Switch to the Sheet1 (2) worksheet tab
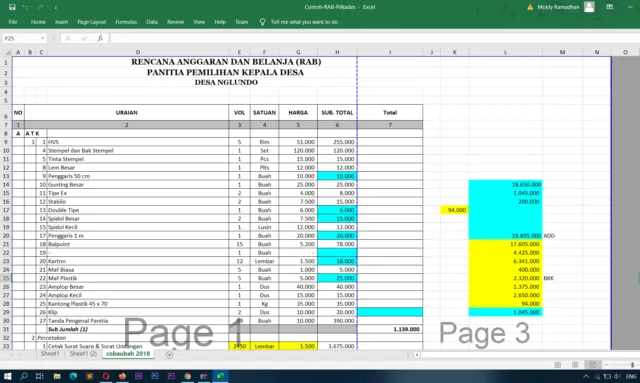This screenshot has width=640, height=383. coord(83,354)
